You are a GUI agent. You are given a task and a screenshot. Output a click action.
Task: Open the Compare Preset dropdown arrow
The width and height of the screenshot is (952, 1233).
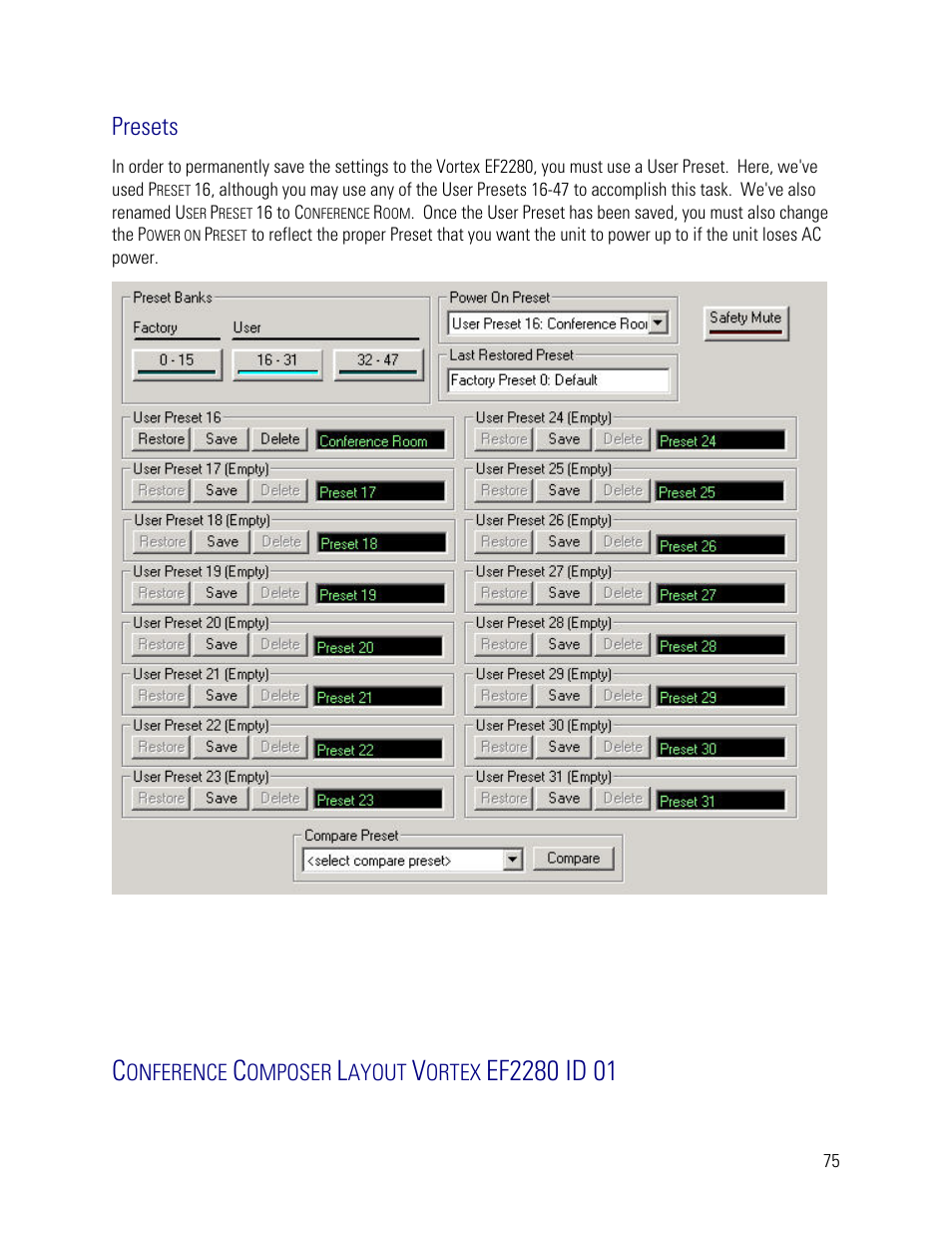tap(513, 860)
